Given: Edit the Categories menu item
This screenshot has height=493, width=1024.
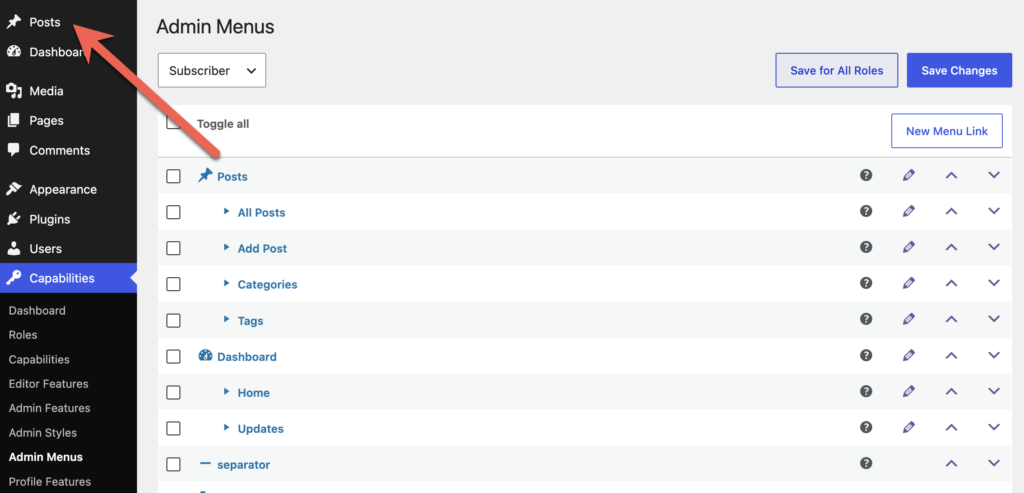Looking at the screenshot, I should pyautogui.click(x=909, y=283).
